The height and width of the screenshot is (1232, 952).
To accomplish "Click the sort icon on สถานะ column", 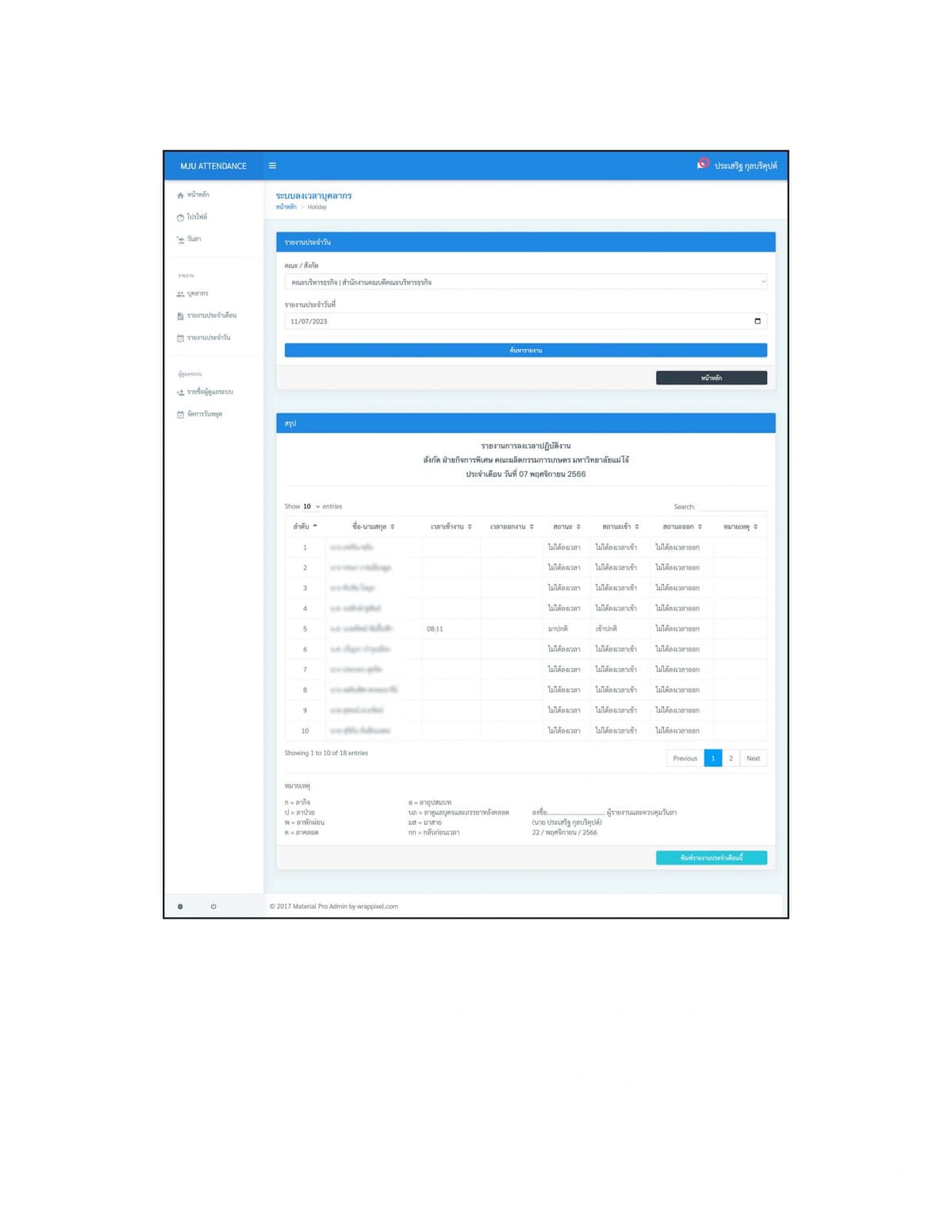I will [x=578, y=527].
